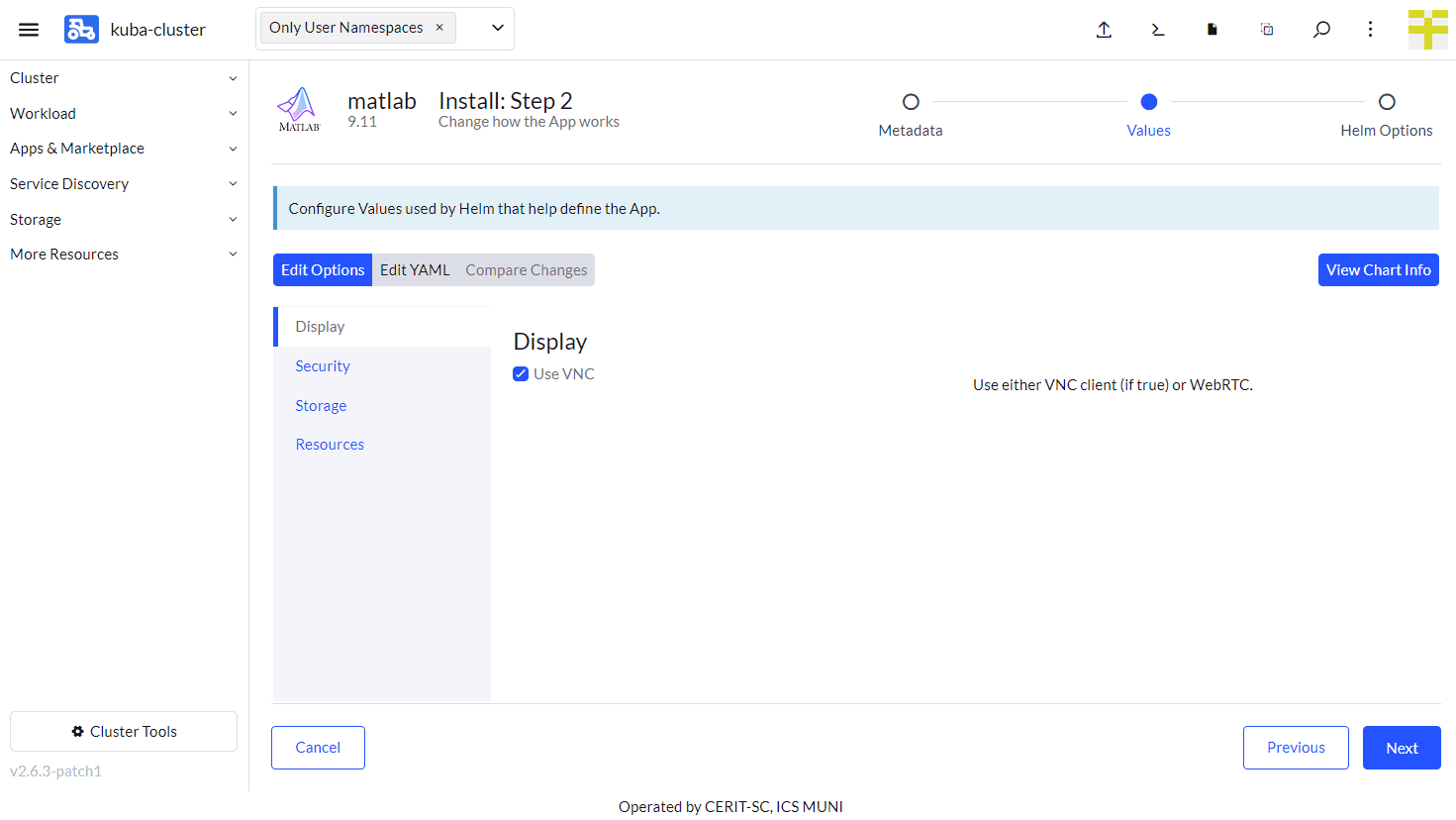1456x820 pixels.
Task: Download the KubeConfig file icon
Action: [x=1212, y=30]
